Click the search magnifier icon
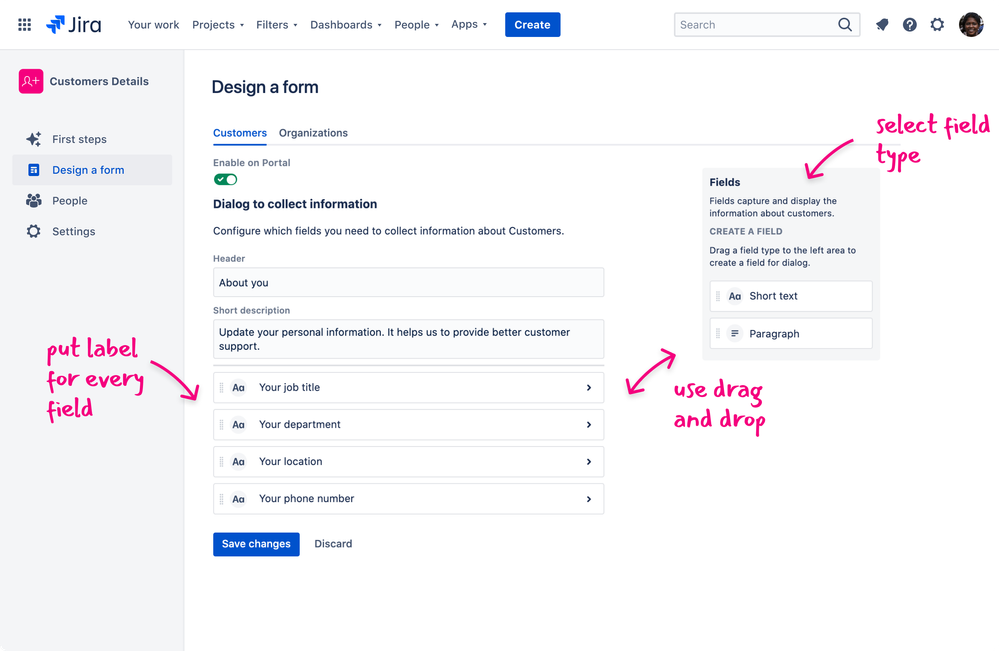 click(845, 24)
